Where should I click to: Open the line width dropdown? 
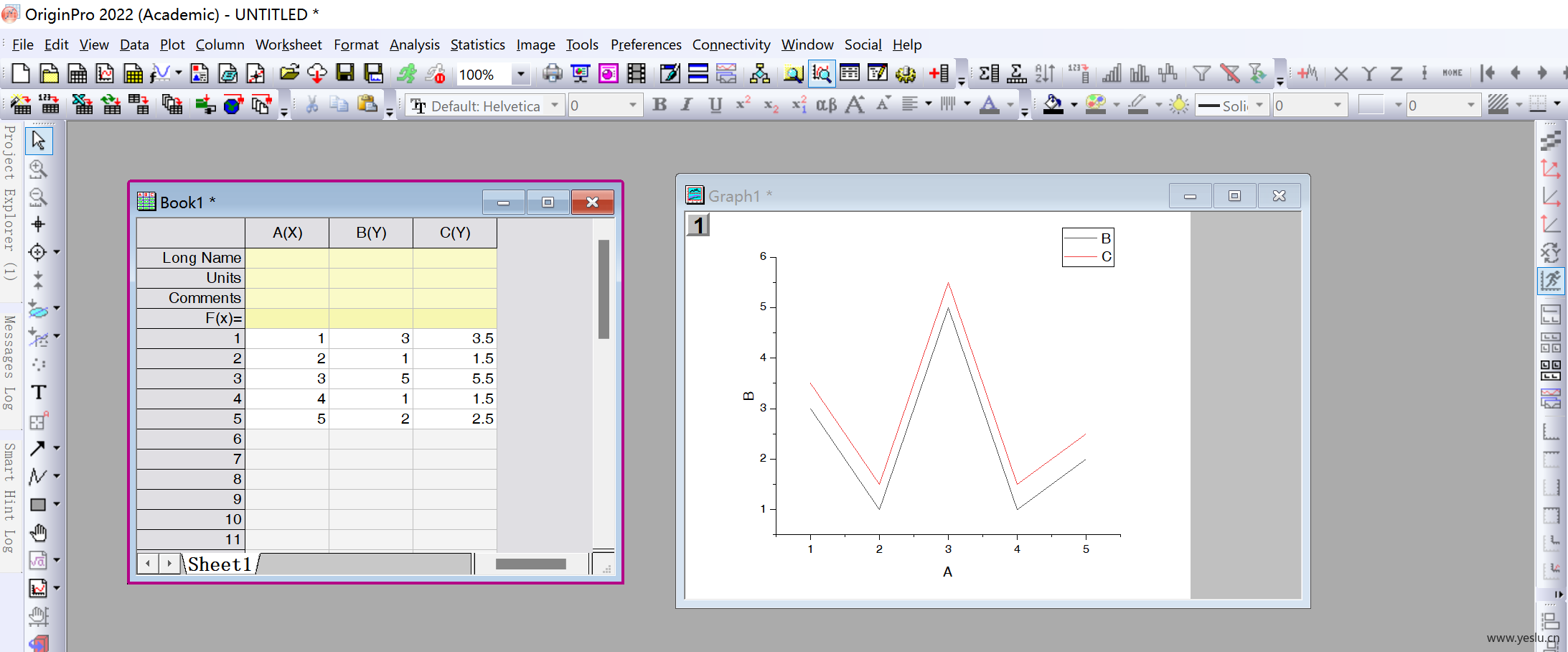coord(1337,106)
